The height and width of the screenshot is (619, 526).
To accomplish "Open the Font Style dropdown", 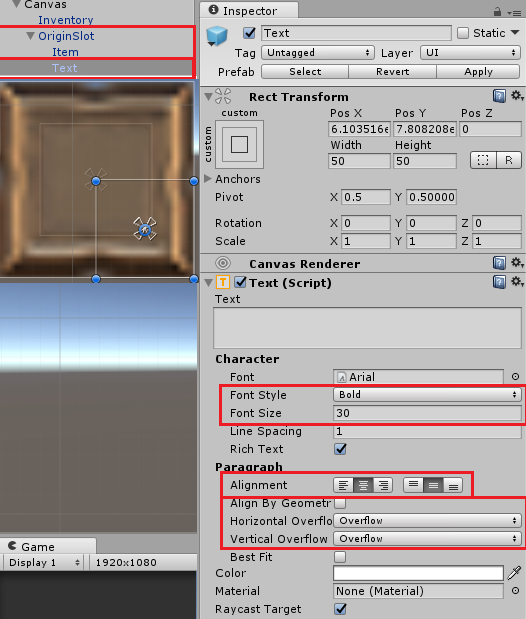I will coord(427,394).
